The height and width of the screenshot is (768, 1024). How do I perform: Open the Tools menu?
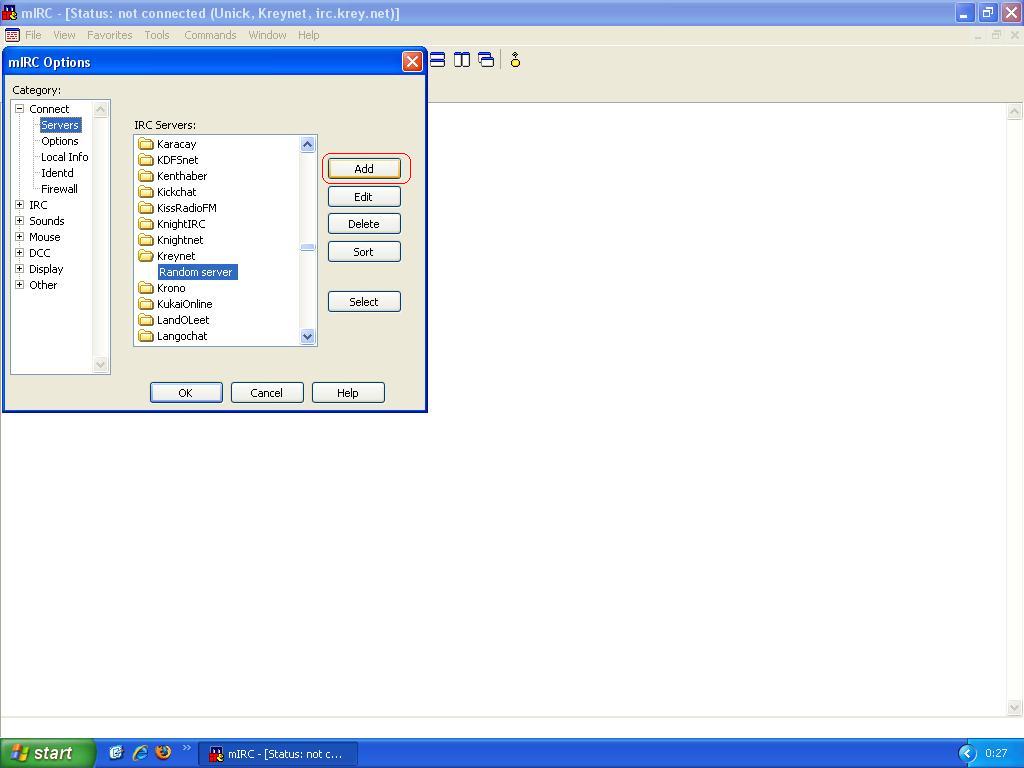[x=157, y=35]
